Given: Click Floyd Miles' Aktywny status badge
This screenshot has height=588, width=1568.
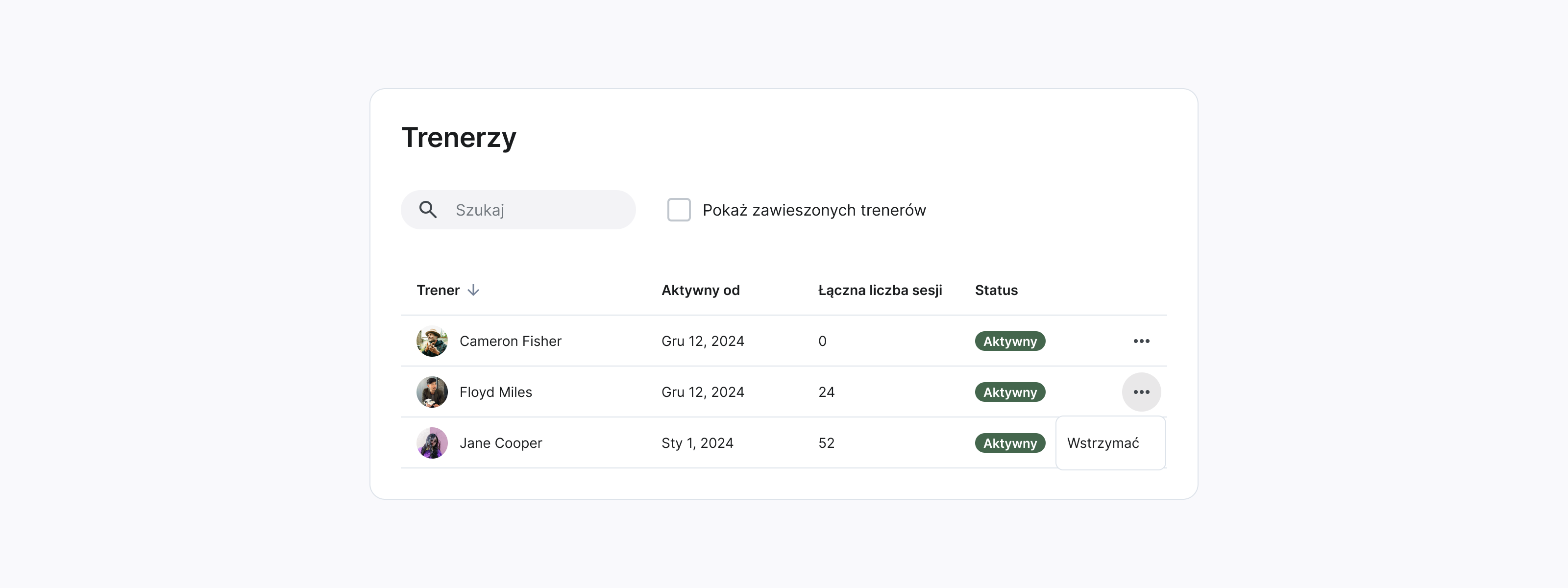Looking at the screenshot, I should point(1009,392).
